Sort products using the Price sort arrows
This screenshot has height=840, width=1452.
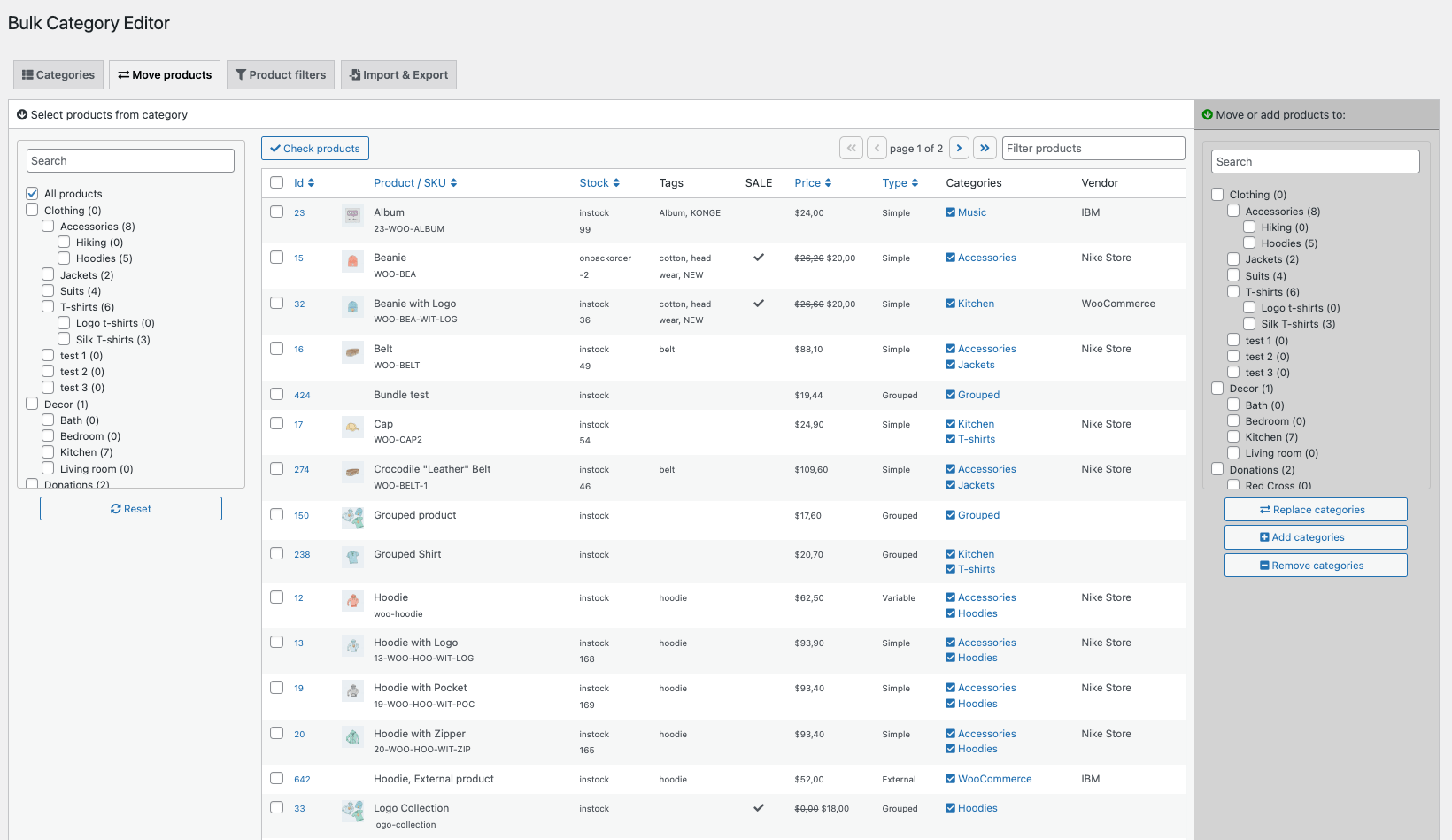[827, 182]
